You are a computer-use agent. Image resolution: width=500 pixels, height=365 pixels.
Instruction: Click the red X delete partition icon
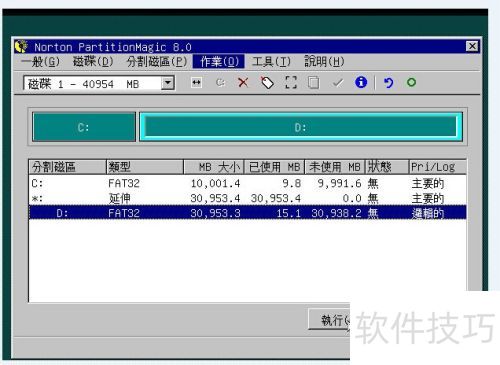pyautogui.click(x=243, y=82)
